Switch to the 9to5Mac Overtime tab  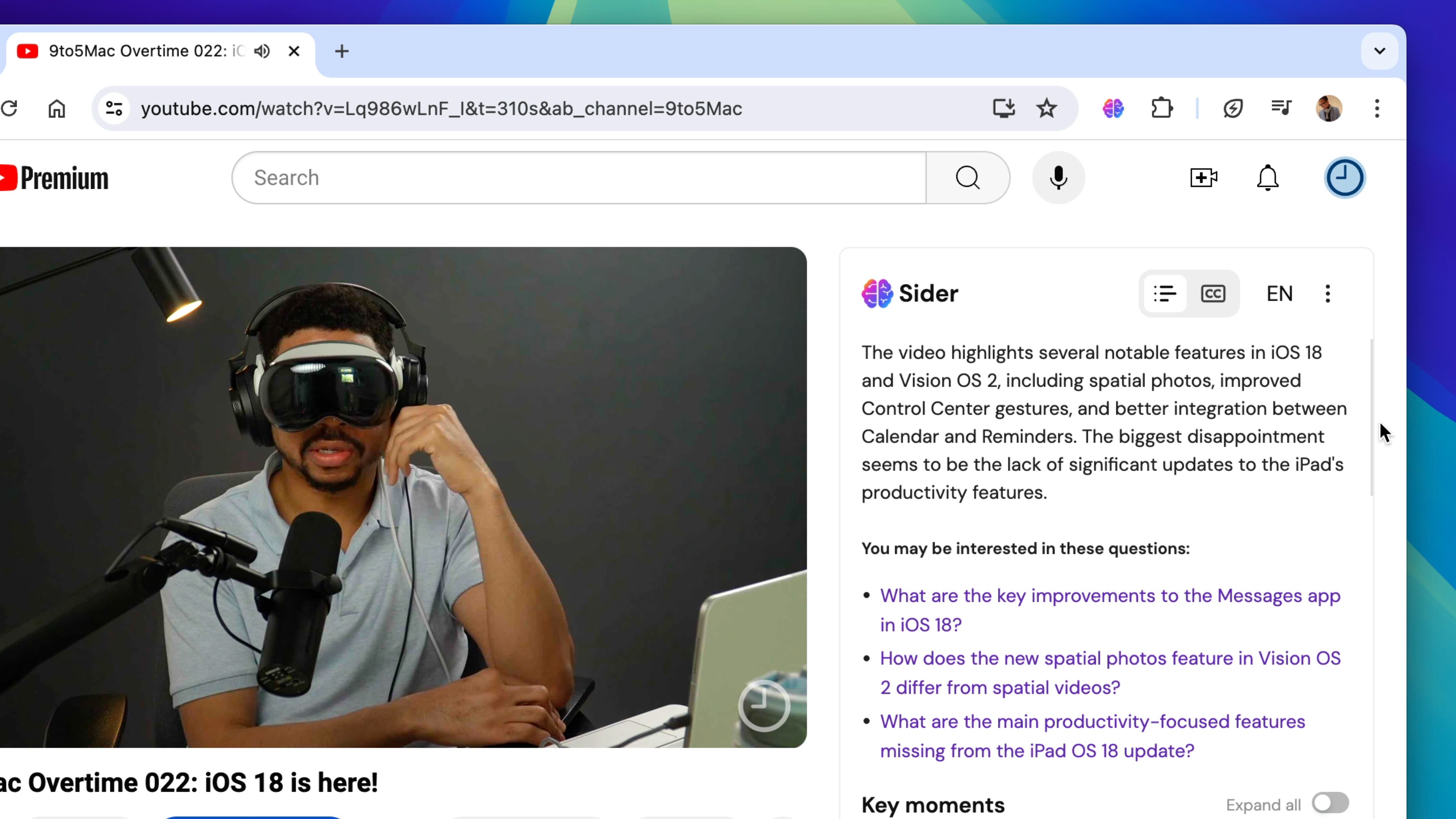[141, 51]
